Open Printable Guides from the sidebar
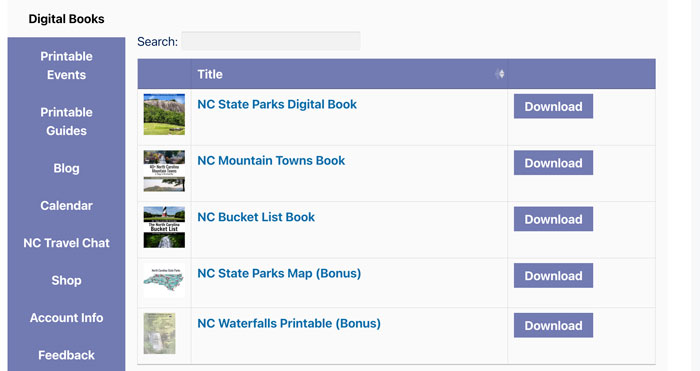 click(67, 121)
